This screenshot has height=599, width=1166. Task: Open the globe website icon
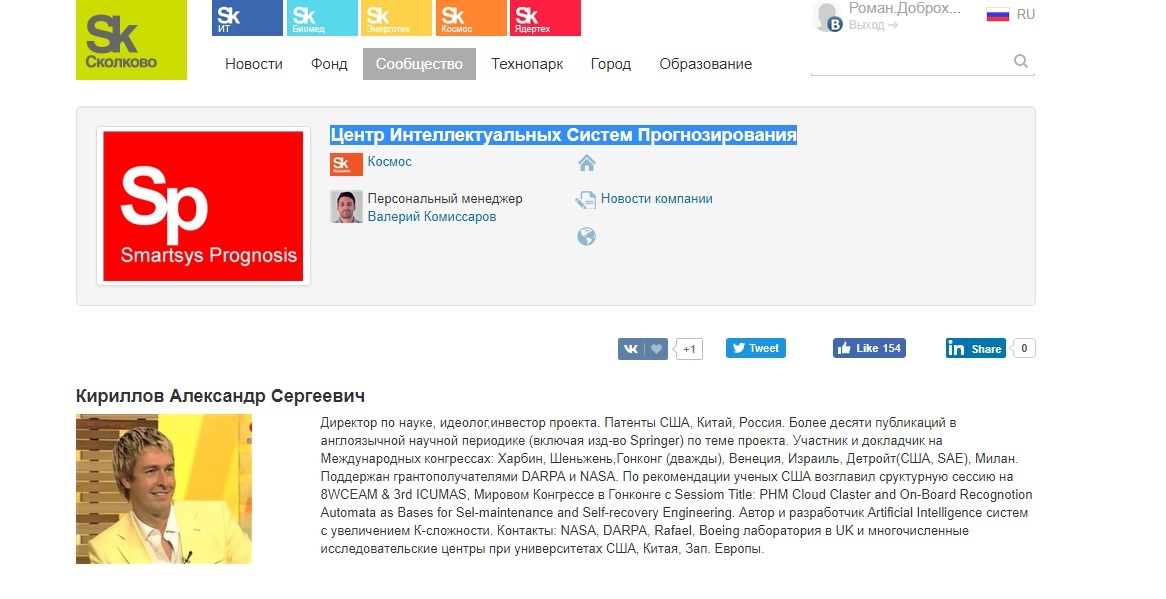click(x=586, y=236)
